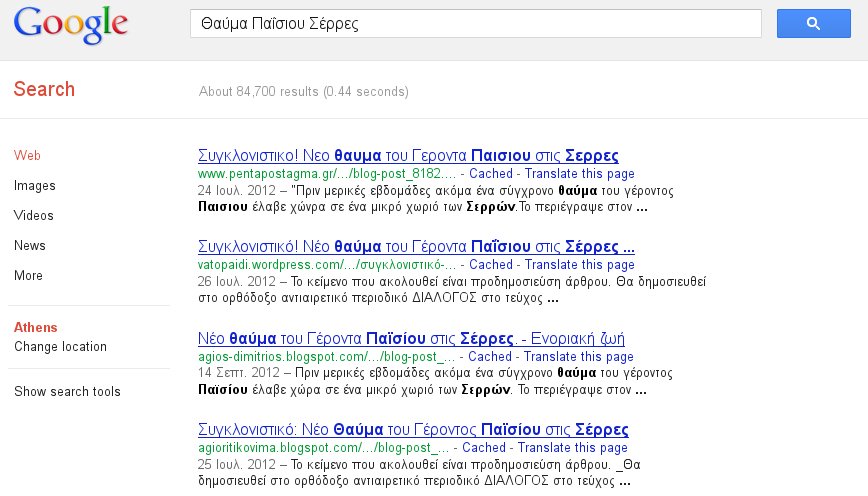Click the agioritikovima.blogspot.com green URL
The image size is (868, 496).
(x=323, y=447)
